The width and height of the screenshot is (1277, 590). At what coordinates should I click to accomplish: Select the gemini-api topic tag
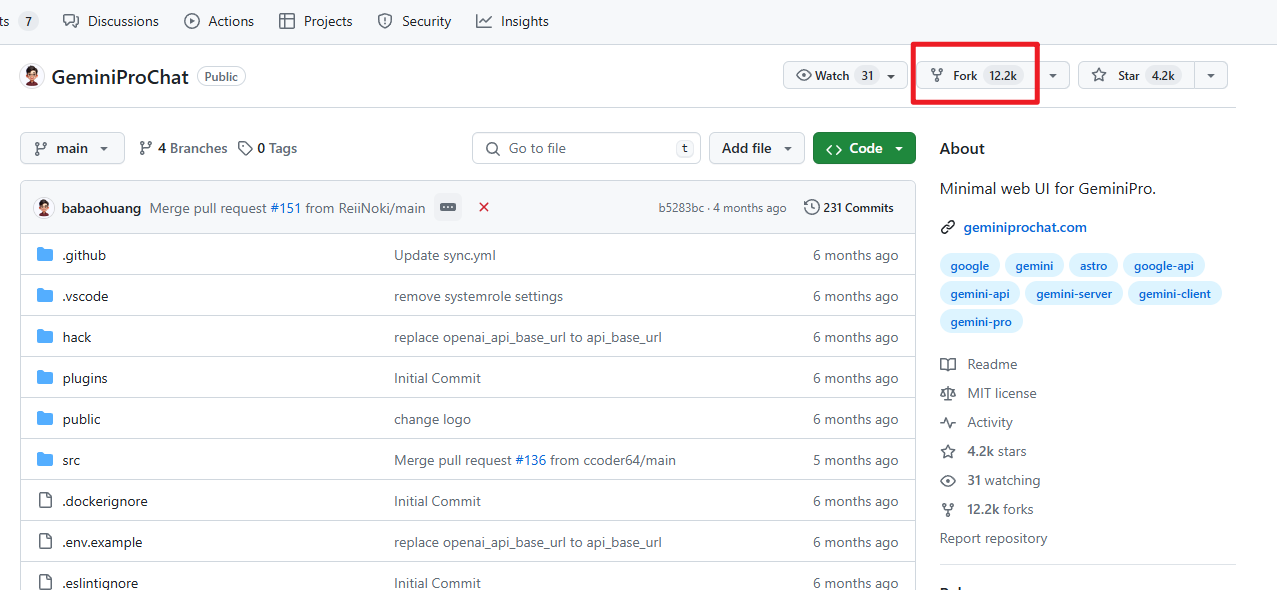tap(980, 294)
